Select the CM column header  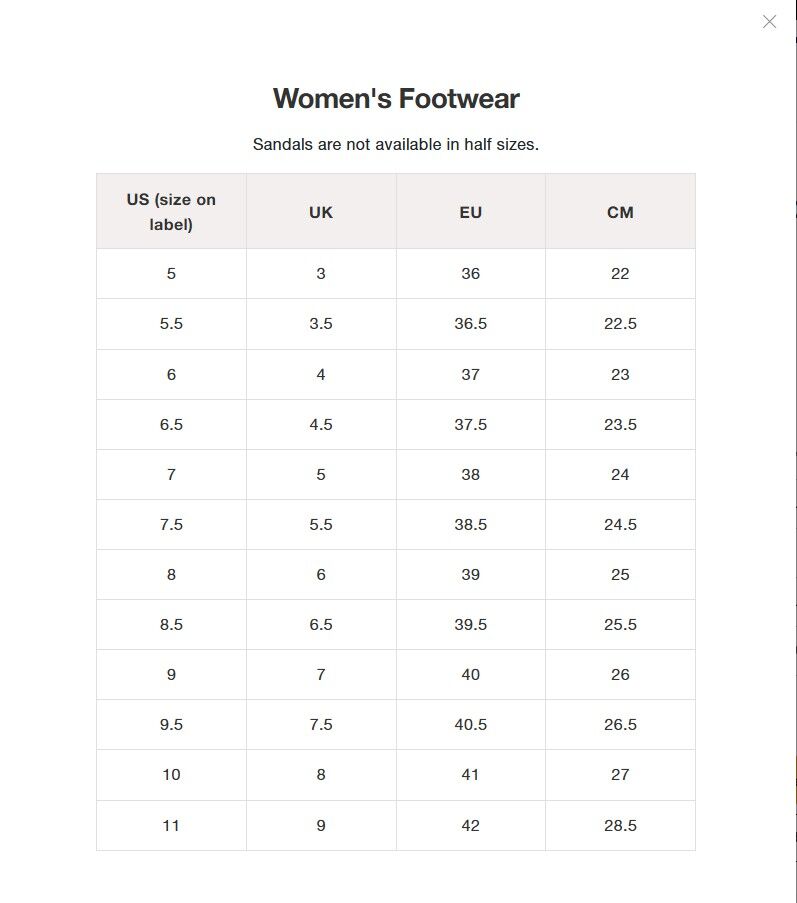point(620,212)
